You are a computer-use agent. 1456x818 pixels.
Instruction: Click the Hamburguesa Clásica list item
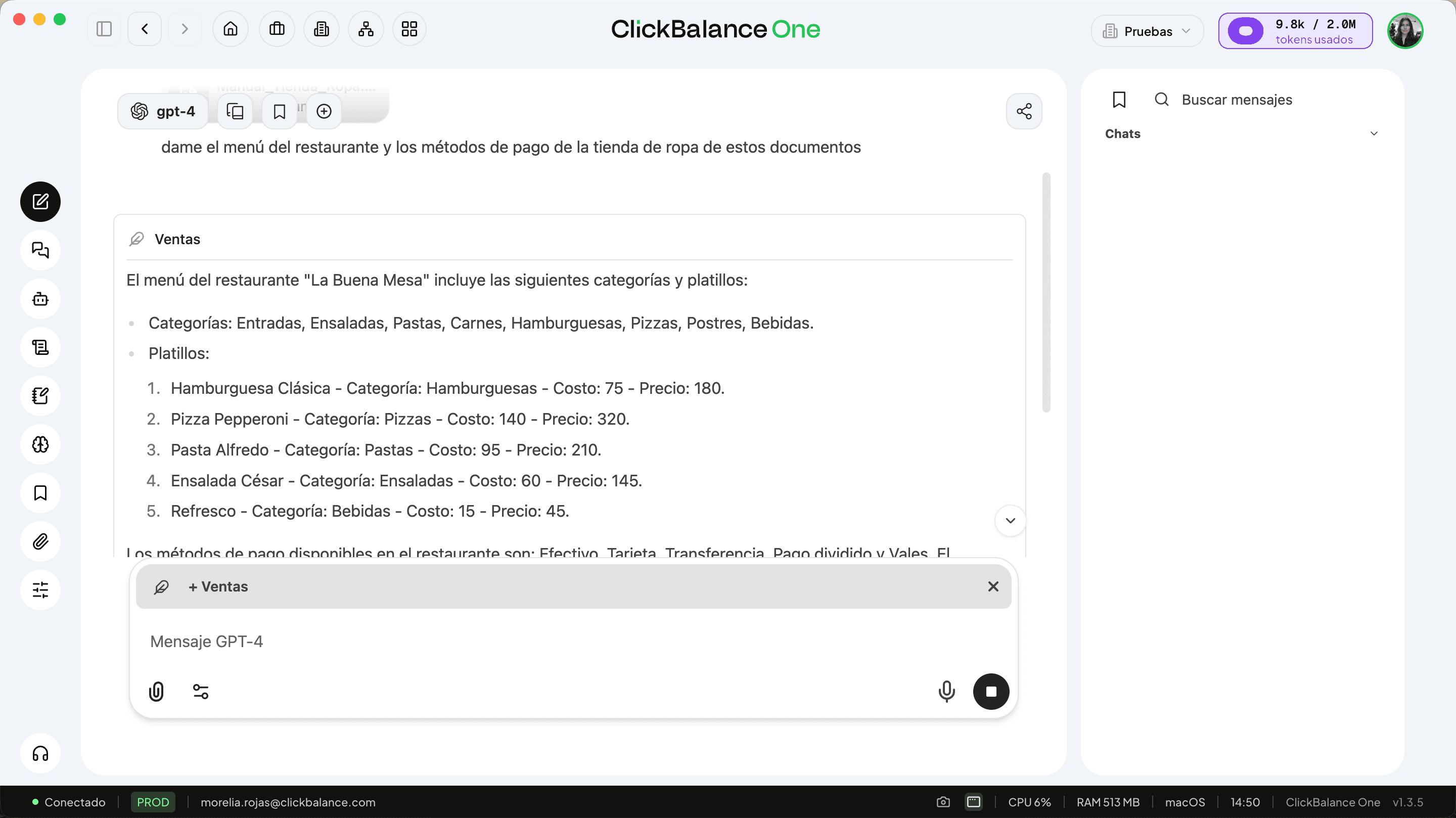click(x=447, y=388)
